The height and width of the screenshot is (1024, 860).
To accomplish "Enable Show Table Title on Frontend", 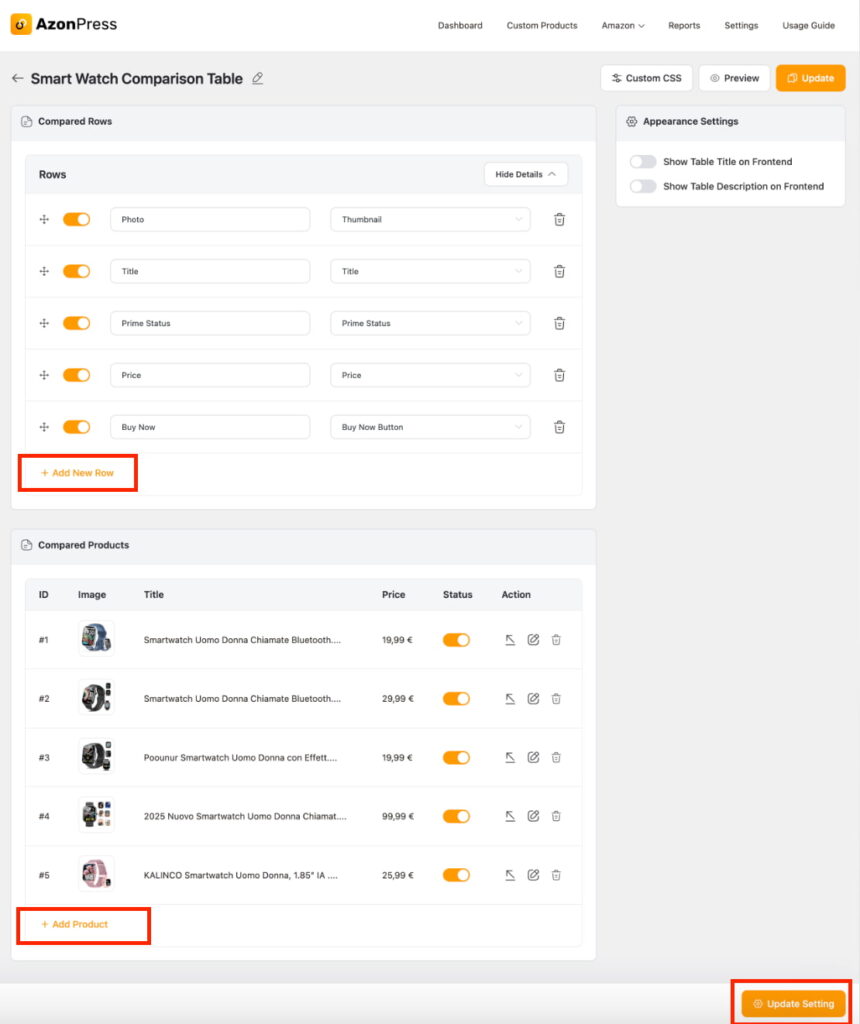I will [643, 161].
